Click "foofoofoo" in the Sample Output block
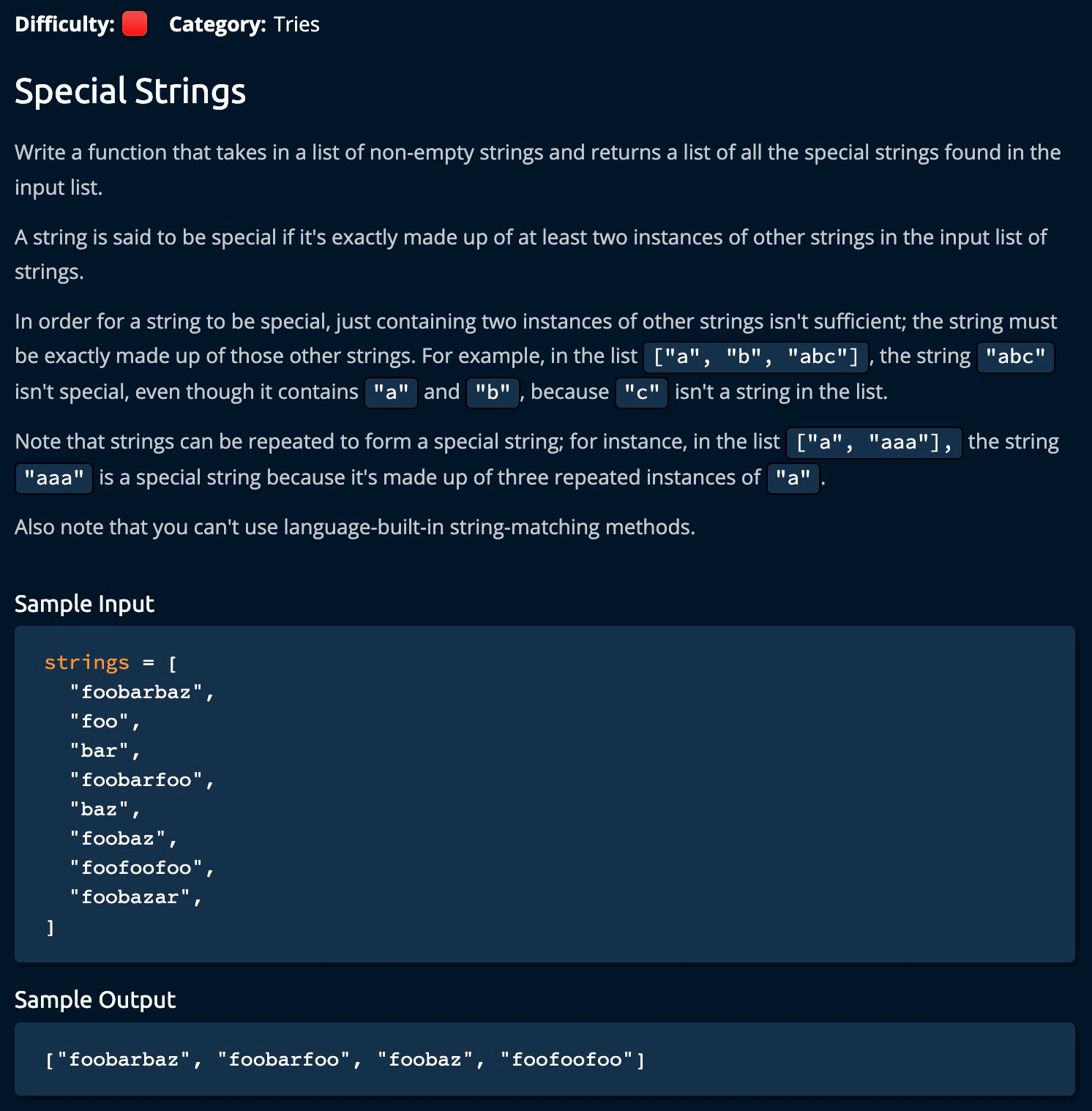 tap(566, 1060)
